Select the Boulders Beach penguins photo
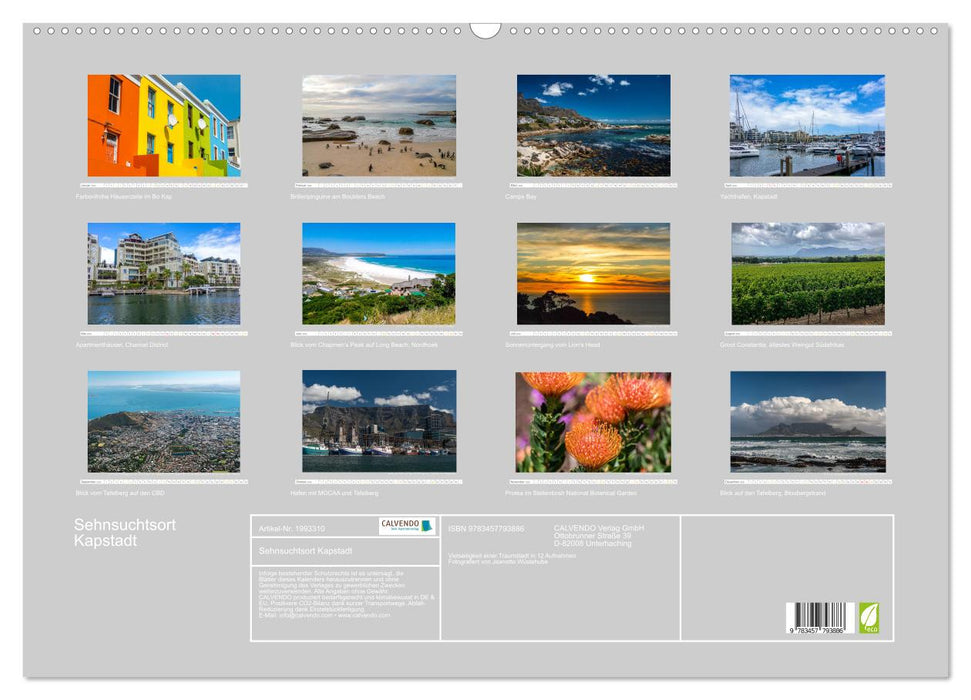The width and height of the screenshot is (971, 700). point(379,126)
